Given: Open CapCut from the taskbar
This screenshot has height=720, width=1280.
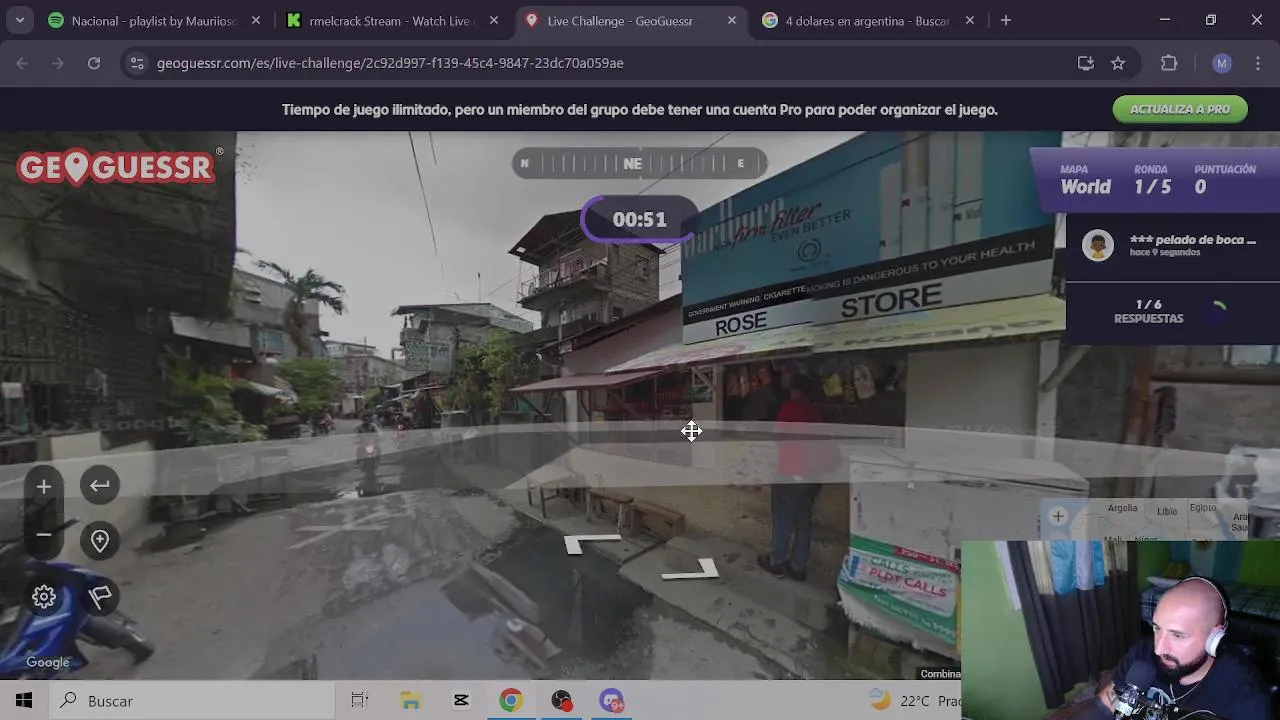Looking at the screenshot, I should [x=461, y=701].
